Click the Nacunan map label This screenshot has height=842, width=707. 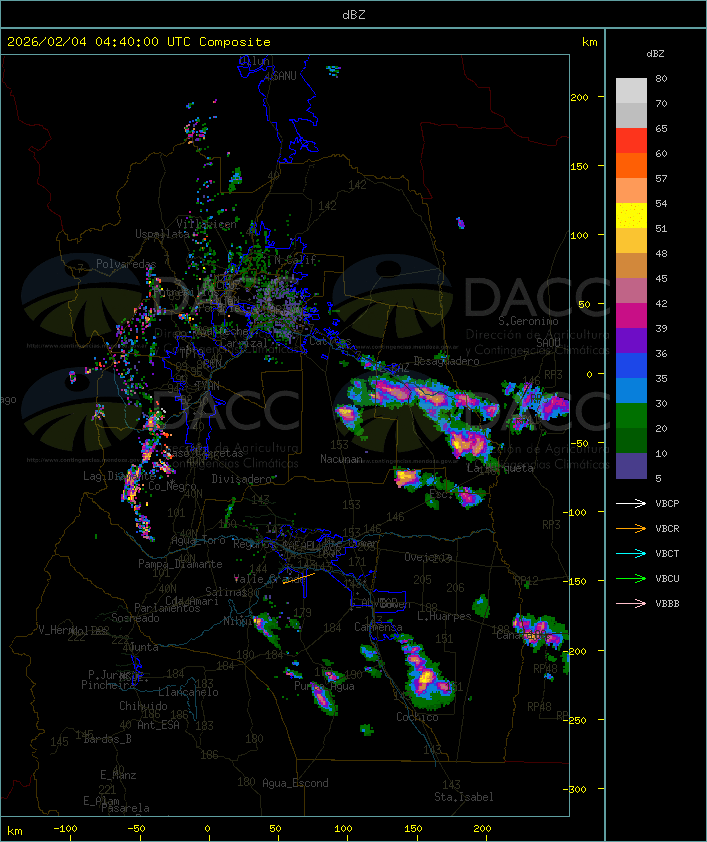pos(341,459)
